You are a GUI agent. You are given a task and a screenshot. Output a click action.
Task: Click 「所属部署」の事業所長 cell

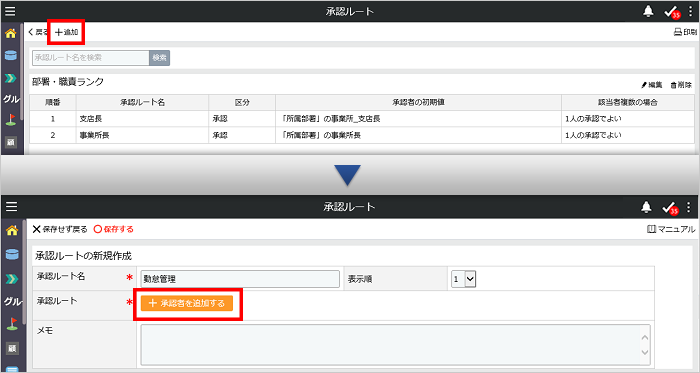[x=418, y=135]
